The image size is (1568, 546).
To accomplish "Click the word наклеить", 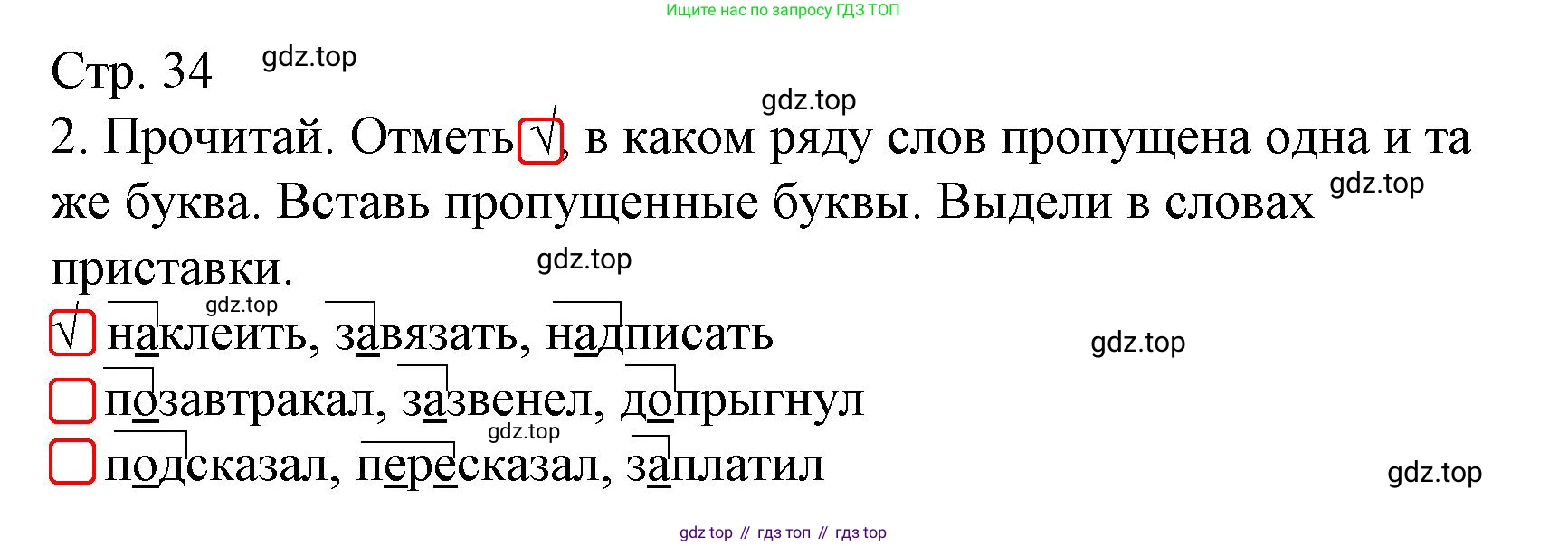I will click(207, 335).
